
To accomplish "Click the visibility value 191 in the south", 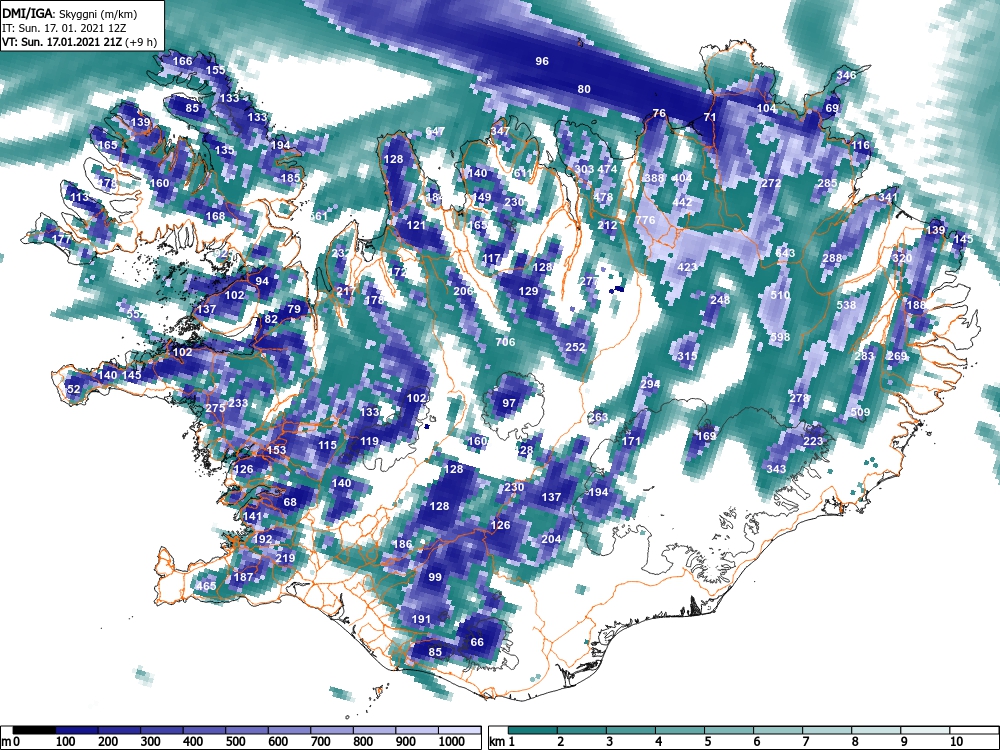I will coord(421,619).
